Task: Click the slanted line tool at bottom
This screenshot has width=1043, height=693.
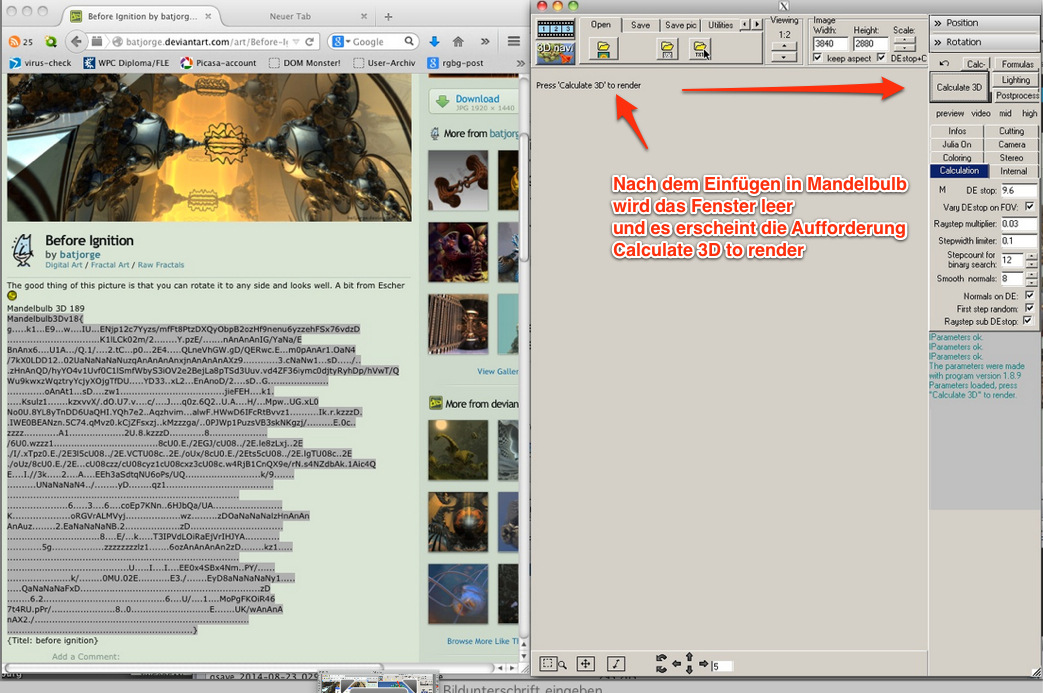Action: pyautogui.click(x=616, y=664)
